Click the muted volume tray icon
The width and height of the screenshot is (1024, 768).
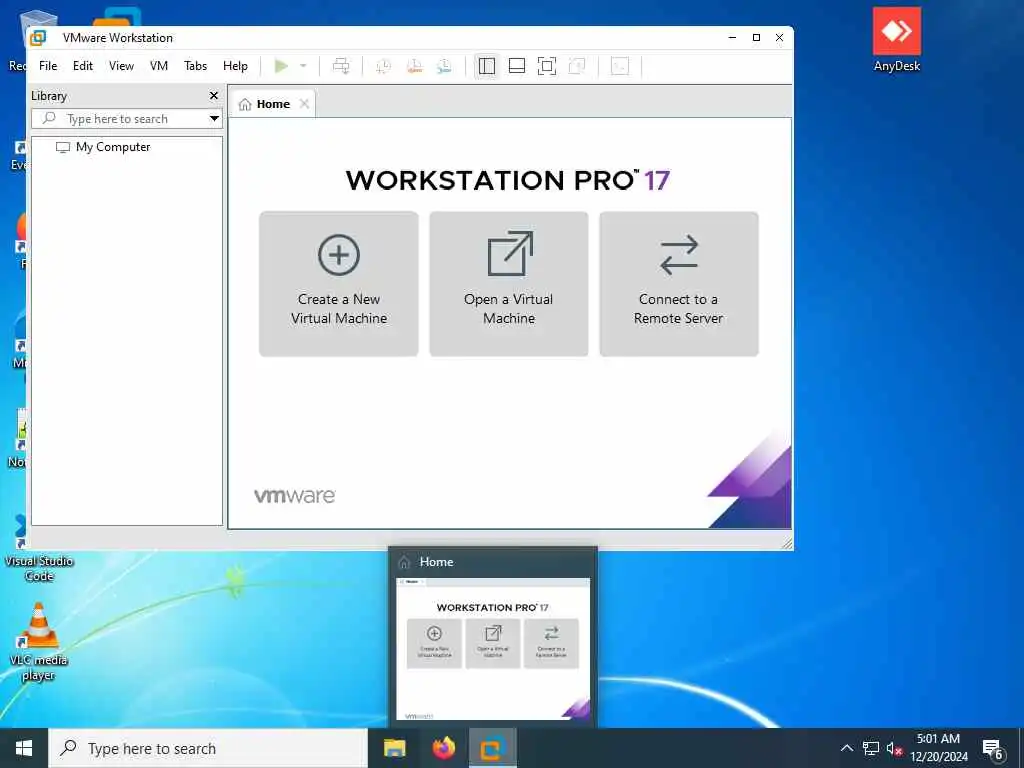point(893,748)
